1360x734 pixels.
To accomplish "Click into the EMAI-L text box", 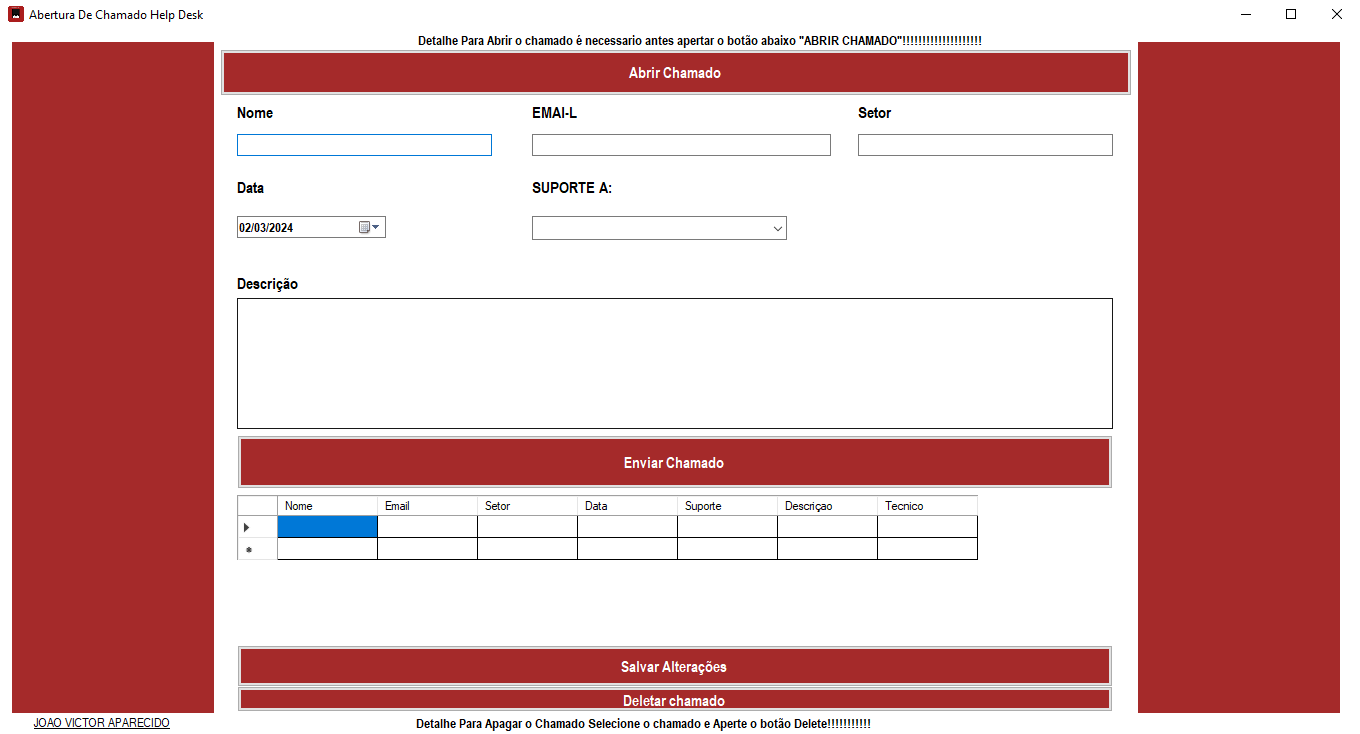I will click(x=681, y=145).
